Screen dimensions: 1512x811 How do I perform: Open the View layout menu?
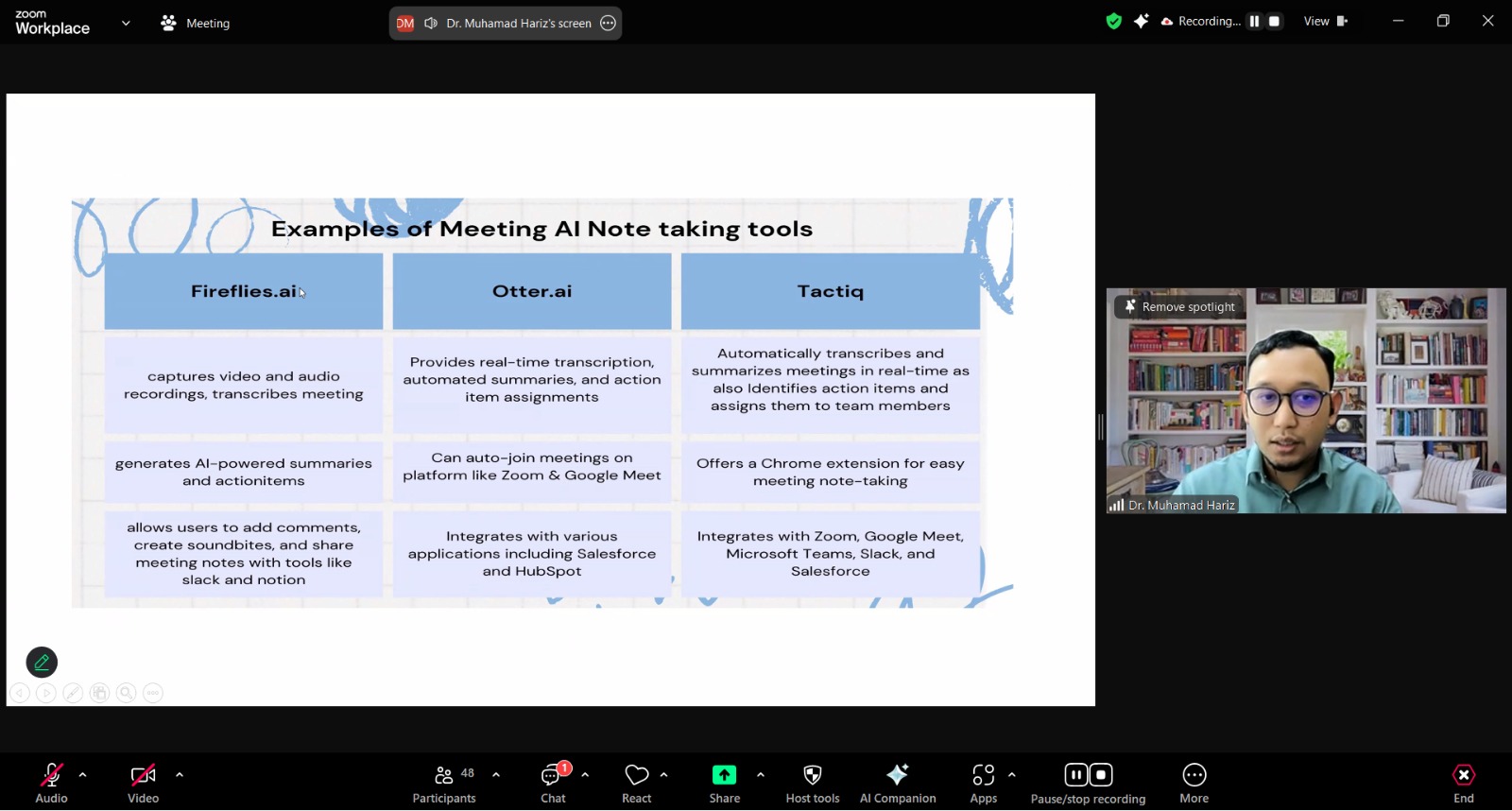pos(1326,21)
